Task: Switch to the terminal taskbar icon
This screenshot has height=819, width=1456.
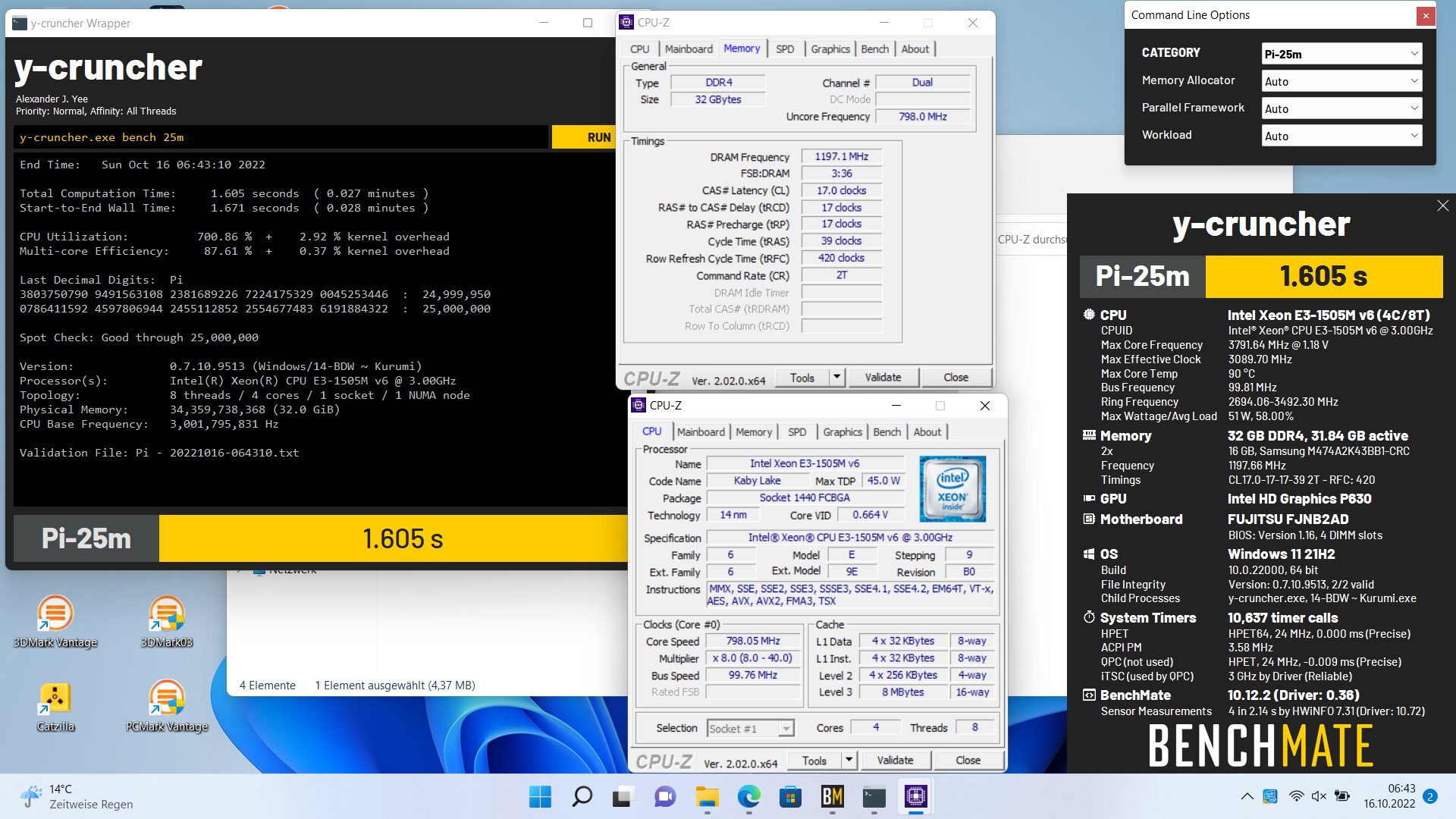Action: pos(874,796)
